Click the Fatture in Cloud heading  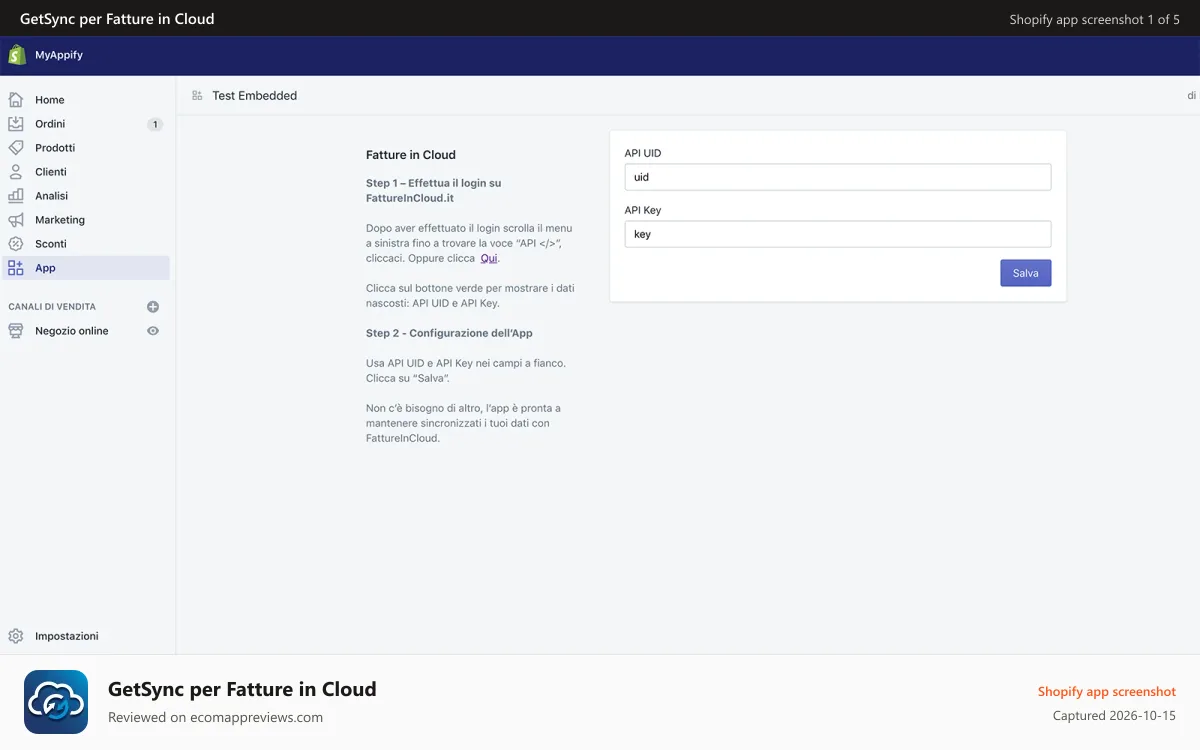pos(411,155)
